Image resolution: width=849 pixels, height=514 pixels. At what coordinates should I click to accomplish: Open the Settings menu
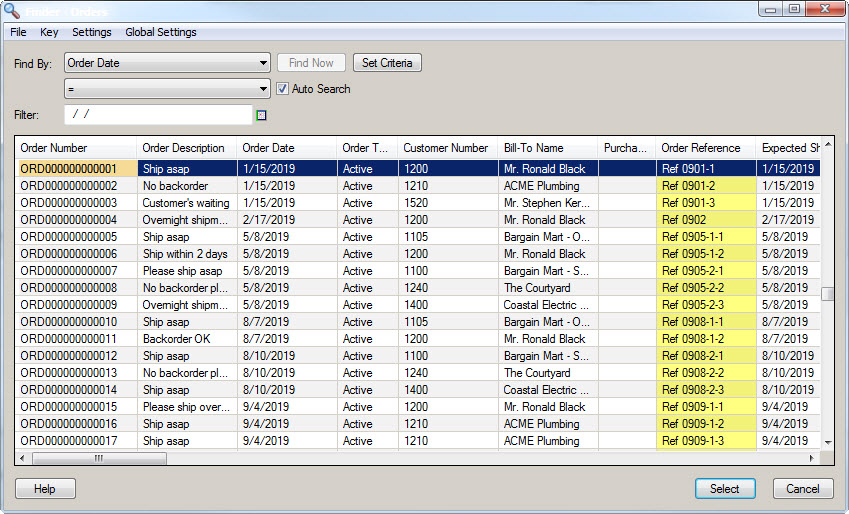pyautogui.click(x=92, y=32)
